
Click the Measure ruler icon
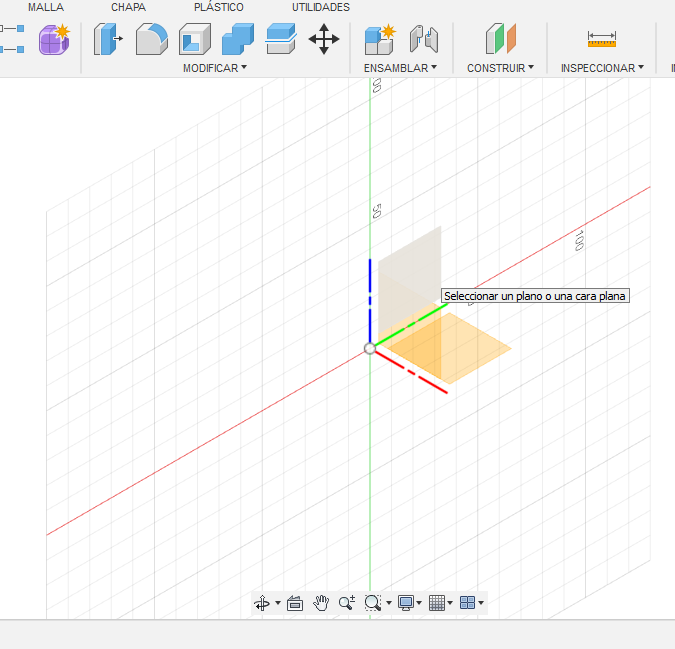coord(602,39)
